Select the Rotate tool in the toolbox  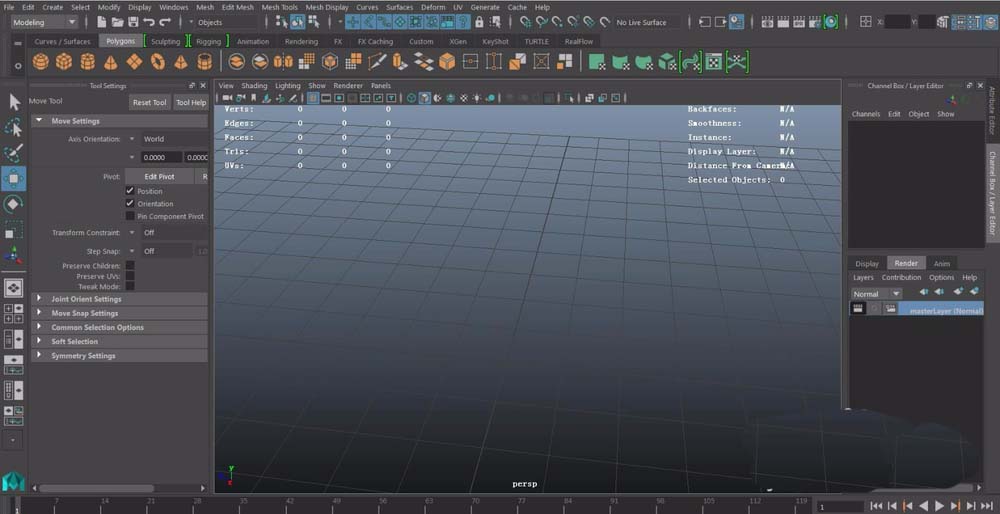(x=14, y=204)
